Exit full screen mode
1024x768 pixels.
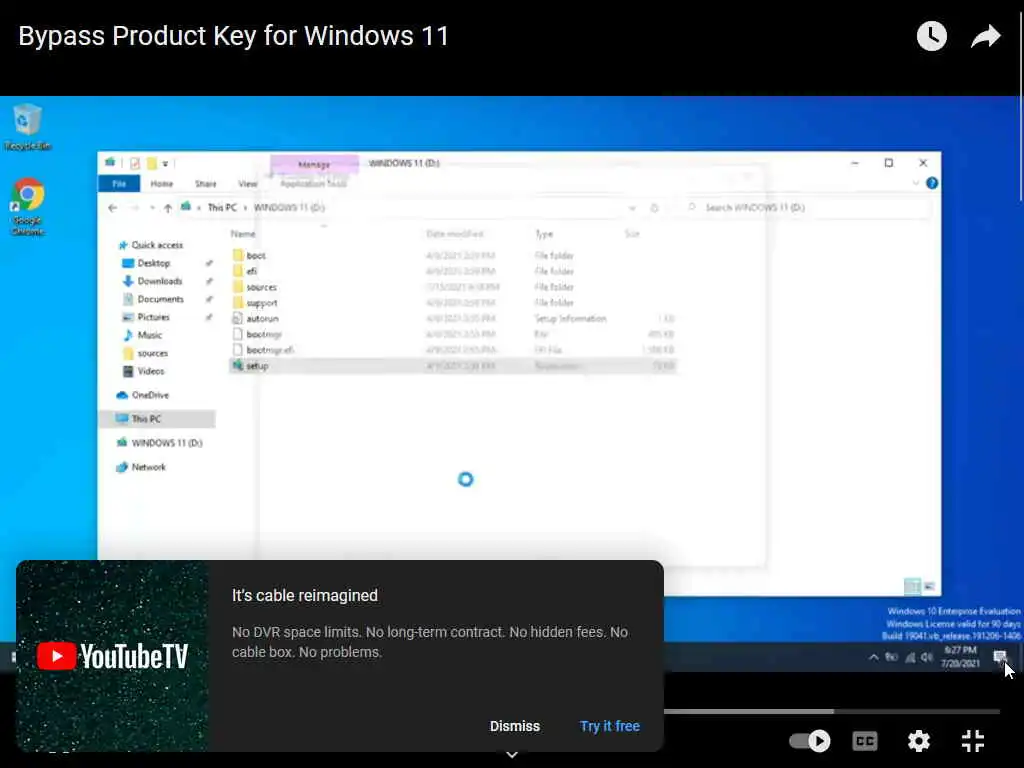(972, 741)
